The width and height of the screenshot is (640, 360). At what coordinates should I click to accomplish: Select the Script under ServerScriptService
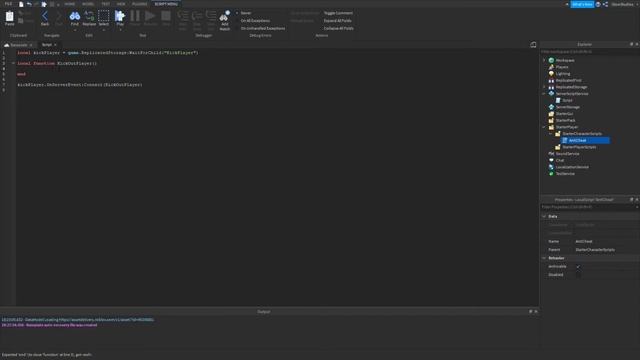[x=567, y=100]
